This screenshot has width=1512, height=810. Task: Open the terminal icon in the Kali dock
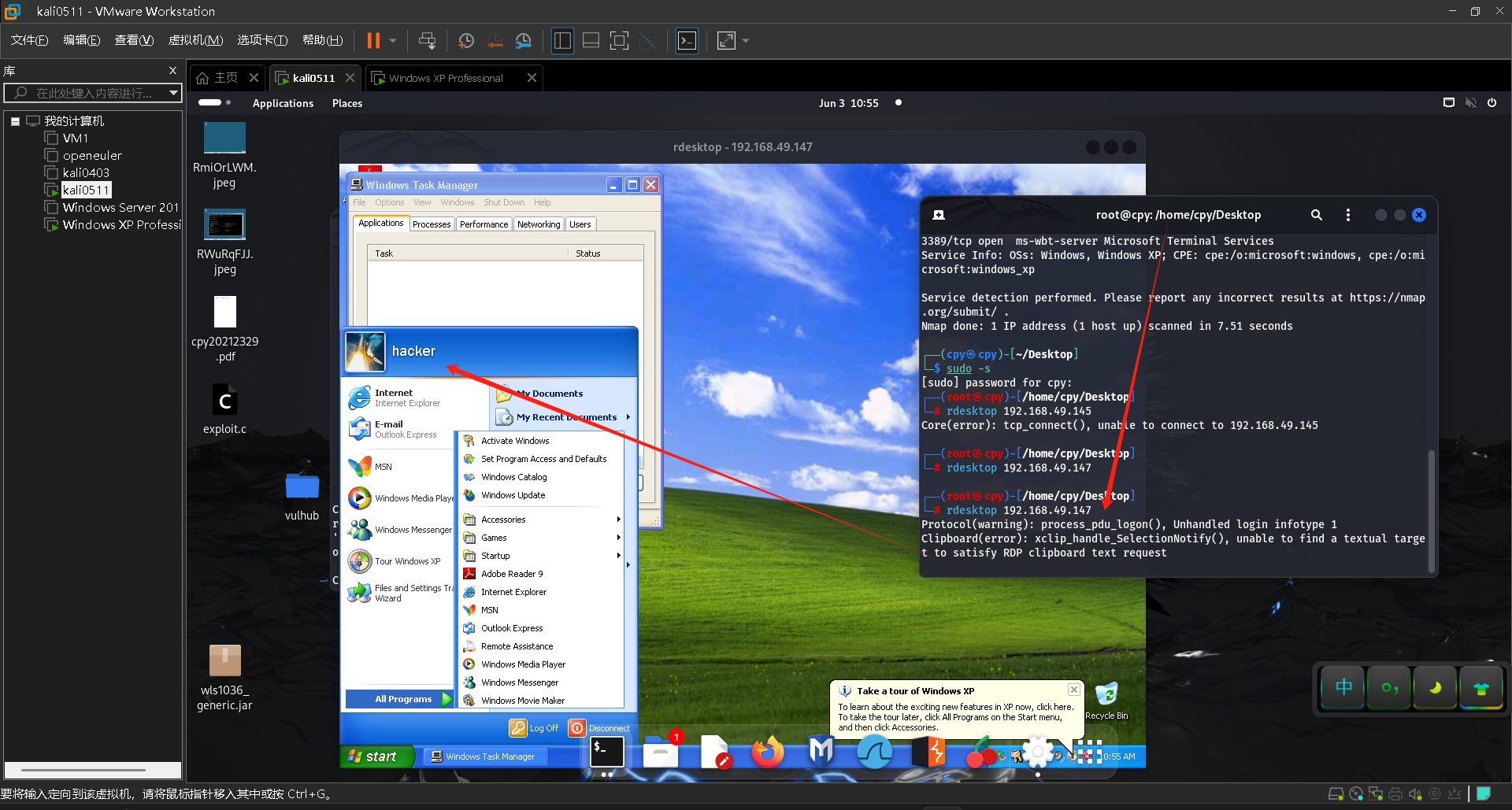tap(607, 752)
